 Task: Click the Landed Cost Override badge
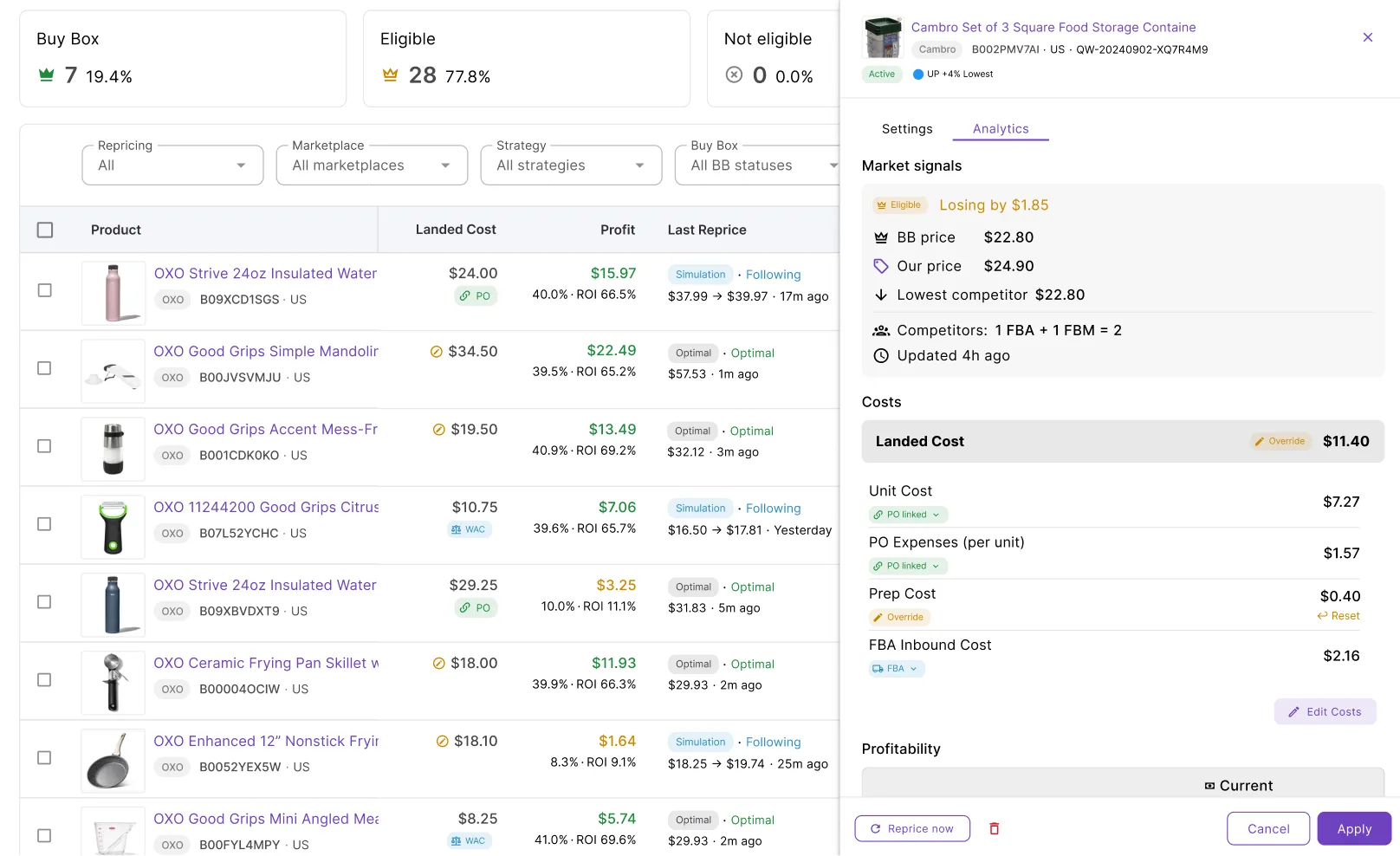(x=1280, y=442)
